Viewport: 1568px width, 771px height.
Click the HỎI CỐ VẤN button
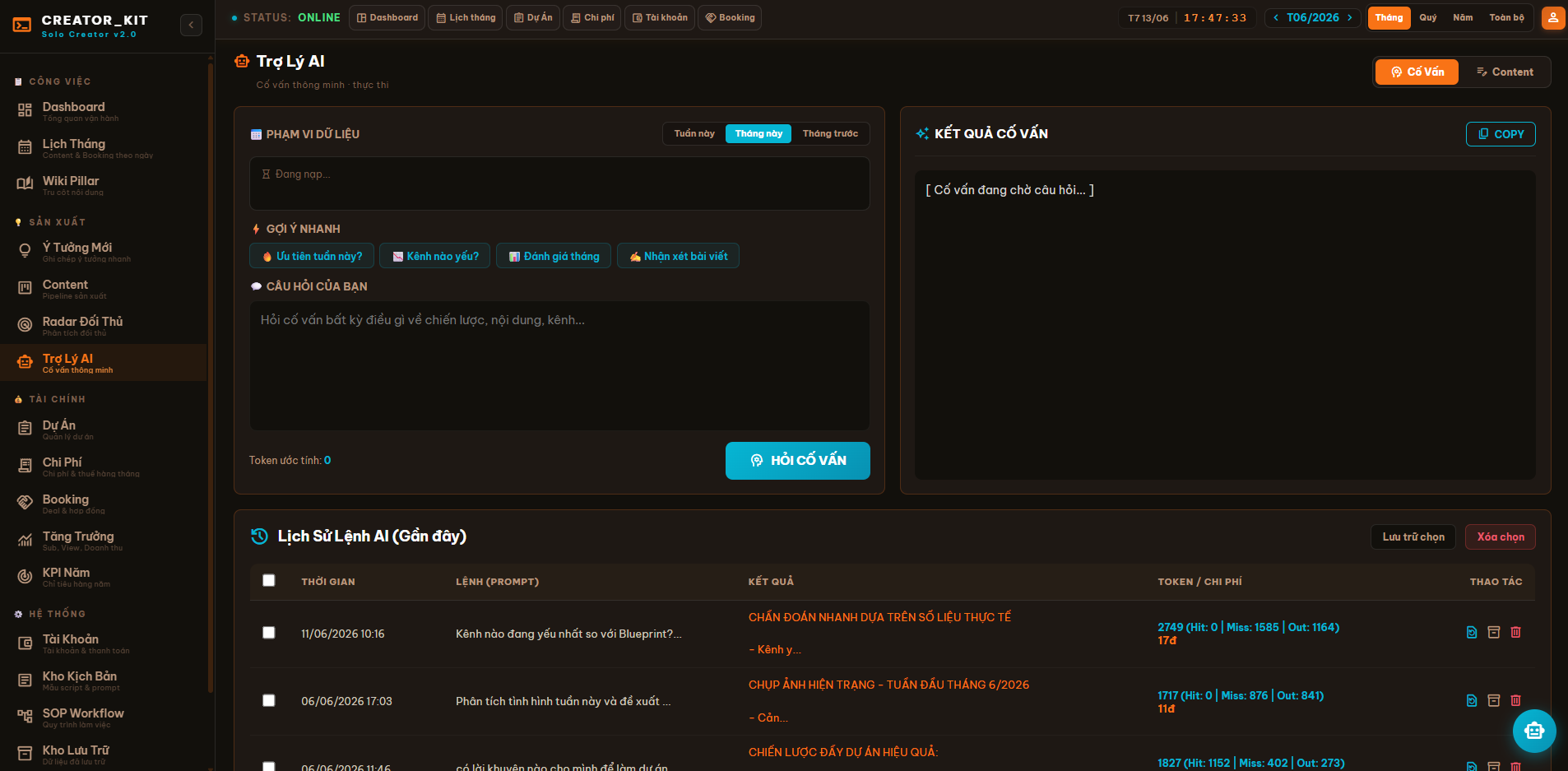coord(798,461)
